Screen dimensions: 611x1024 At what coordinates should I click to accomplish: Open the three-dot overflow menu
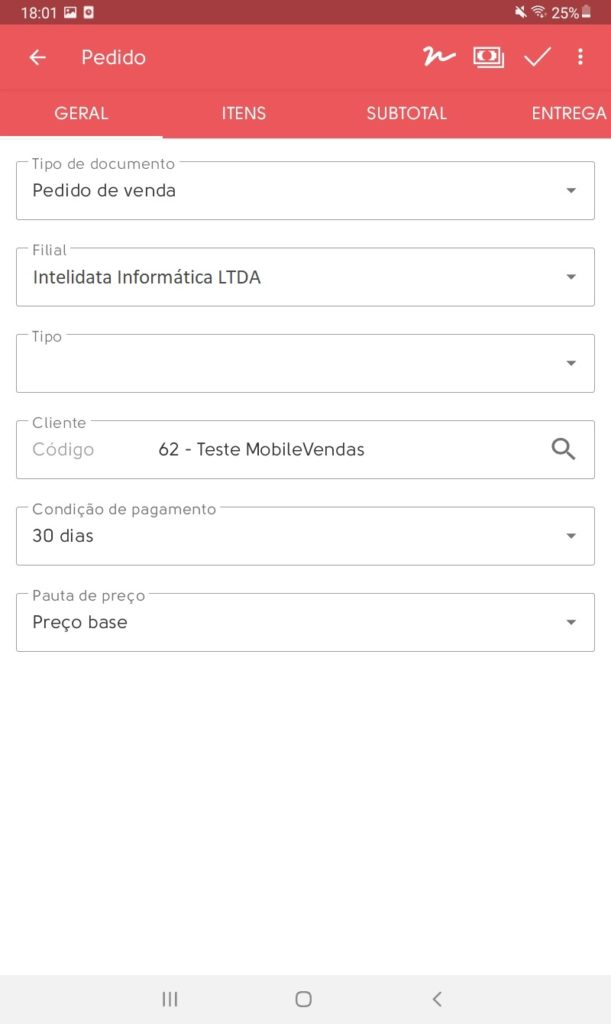pyautogui.click(x=580, y=57)
